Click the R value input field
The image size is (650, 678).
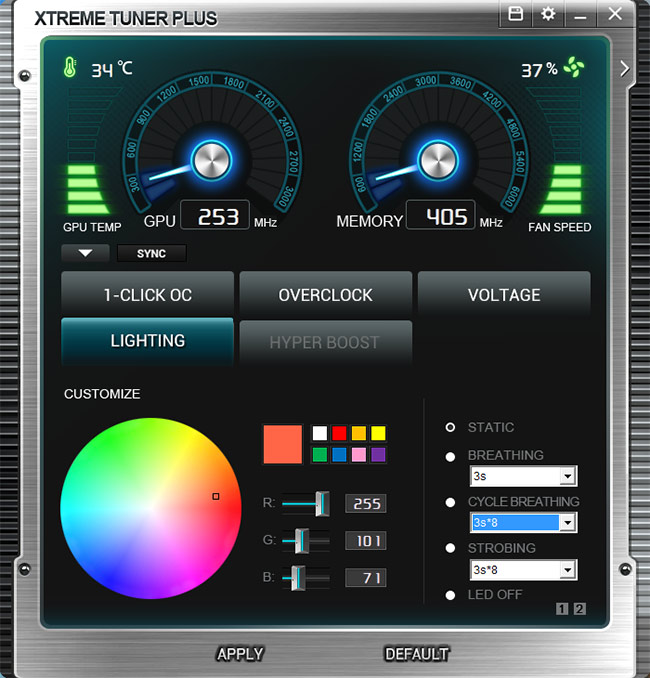pos(365,504)
